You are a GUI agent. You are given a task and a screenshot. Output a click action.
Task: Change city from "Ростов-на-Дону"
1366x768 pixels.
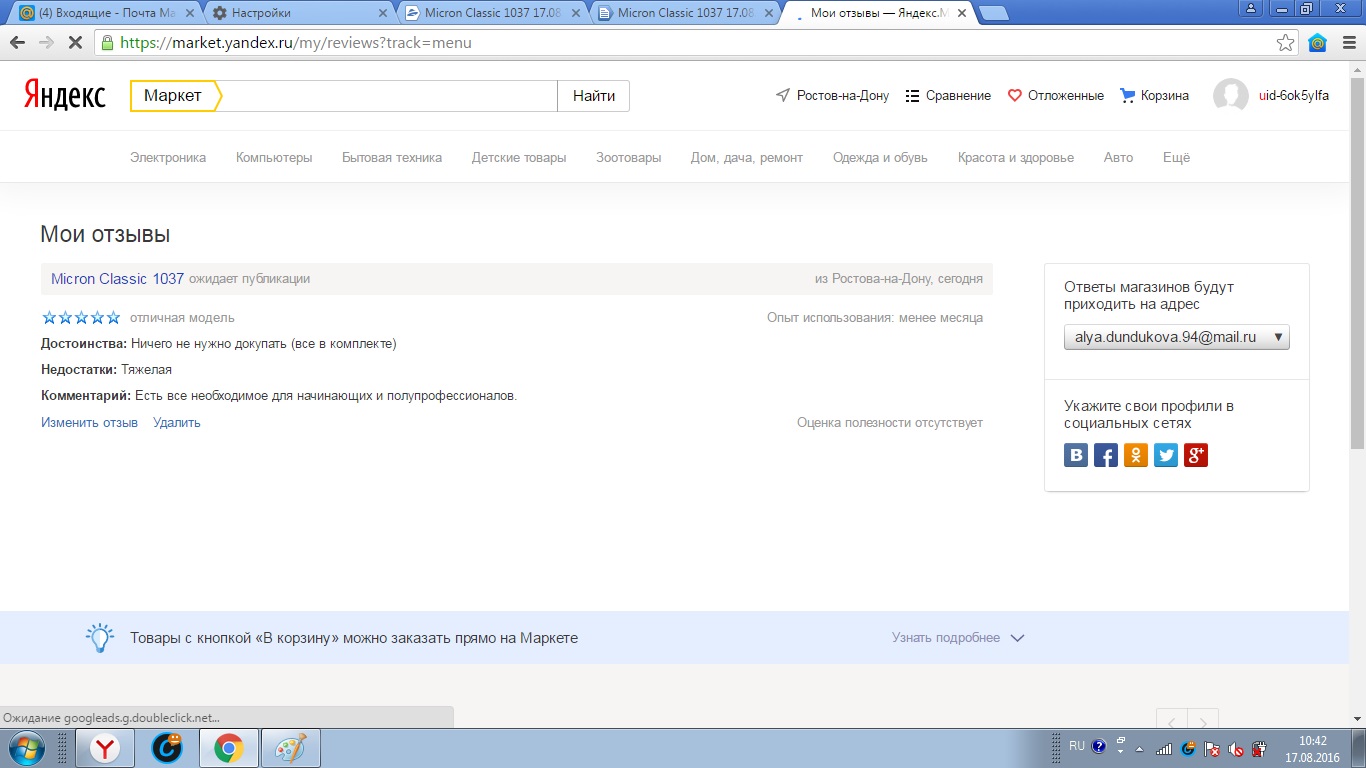click(x=832, y=96)
